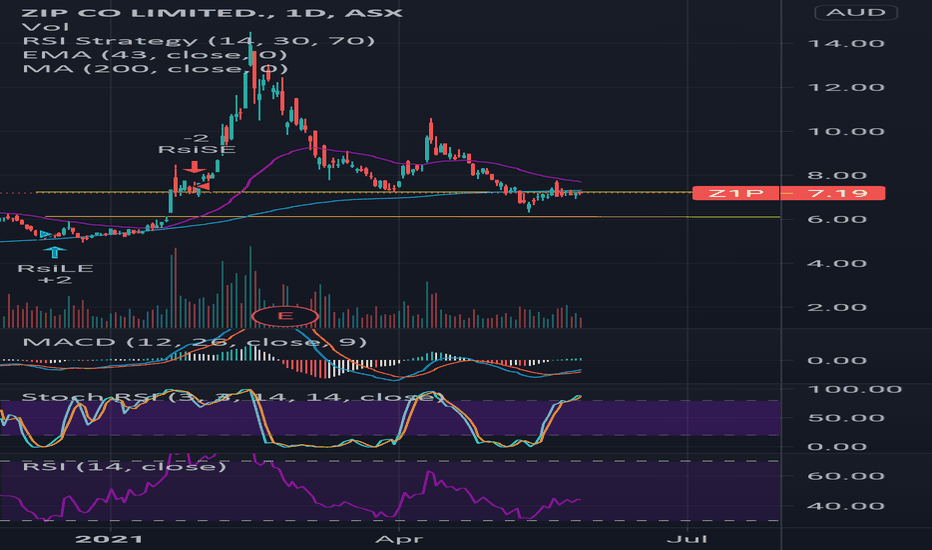Select the Stoch RSI indicator legend

(x=233, y=397)
